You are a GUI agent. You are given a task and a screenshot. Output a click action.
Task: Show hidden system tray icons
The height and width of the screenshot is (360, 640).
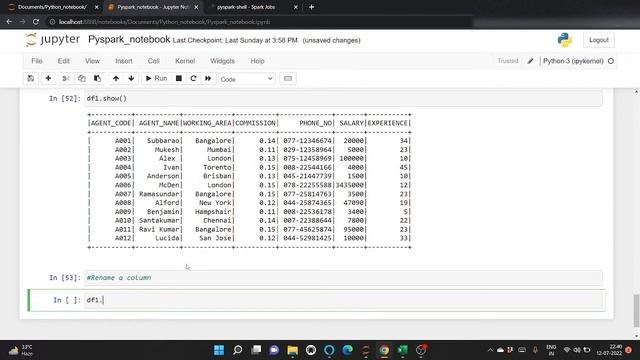(490, 350)
